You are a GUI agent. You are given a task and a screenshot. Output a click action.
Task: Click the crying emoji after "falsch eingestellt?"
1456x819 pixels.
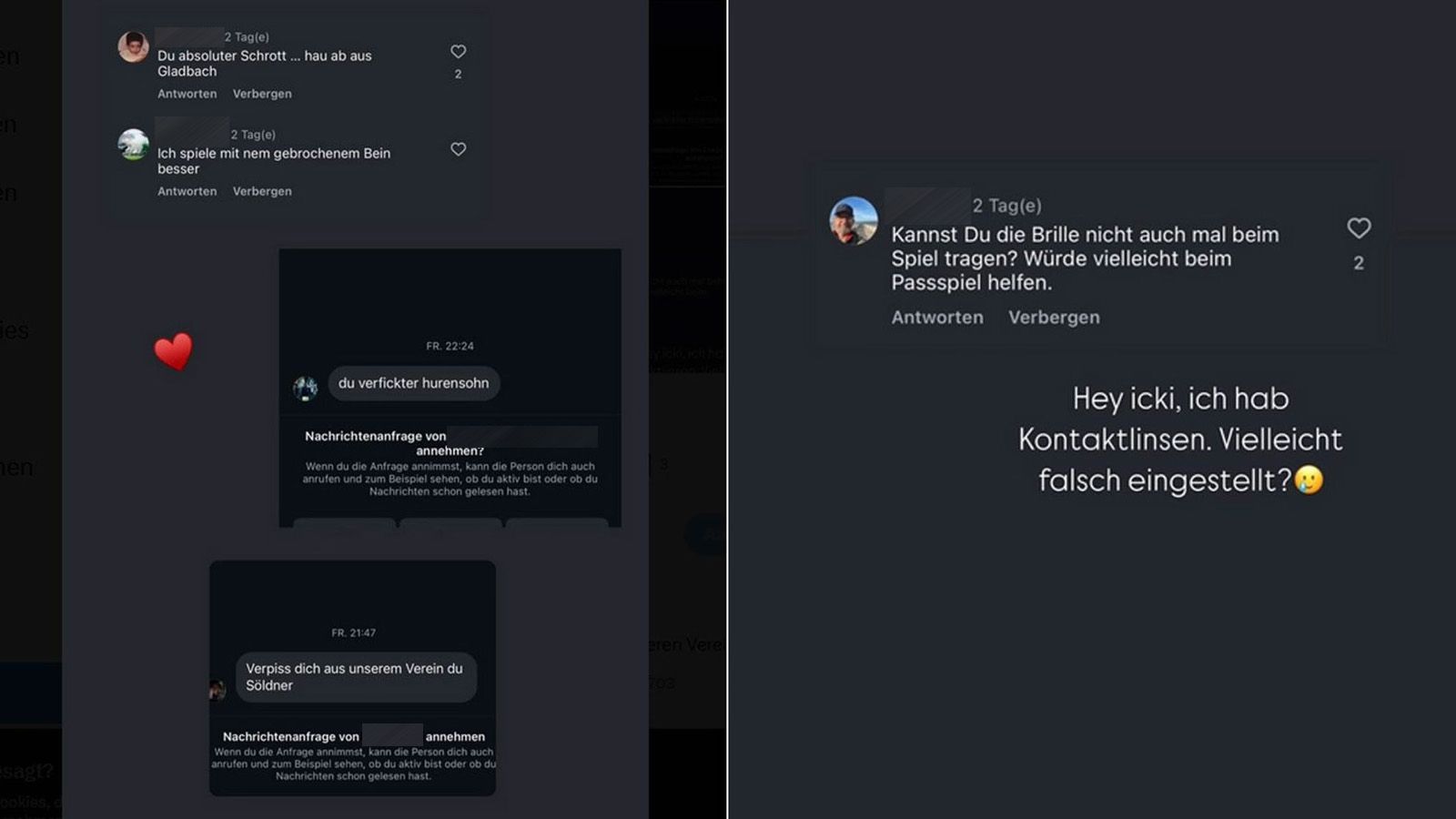click(1309, 480)
